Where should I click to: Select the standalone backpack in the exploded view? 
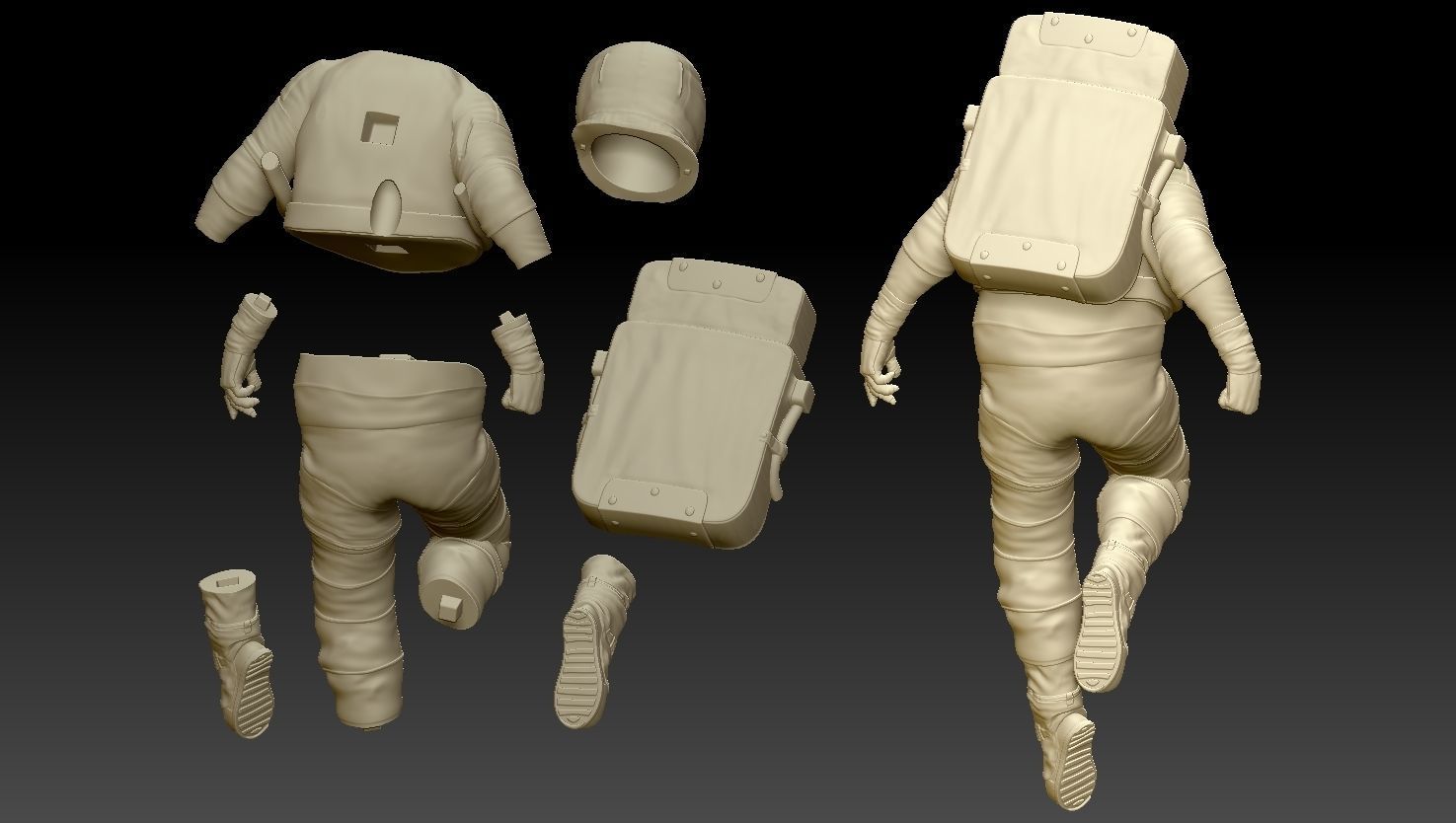click(x=692, y=405)
